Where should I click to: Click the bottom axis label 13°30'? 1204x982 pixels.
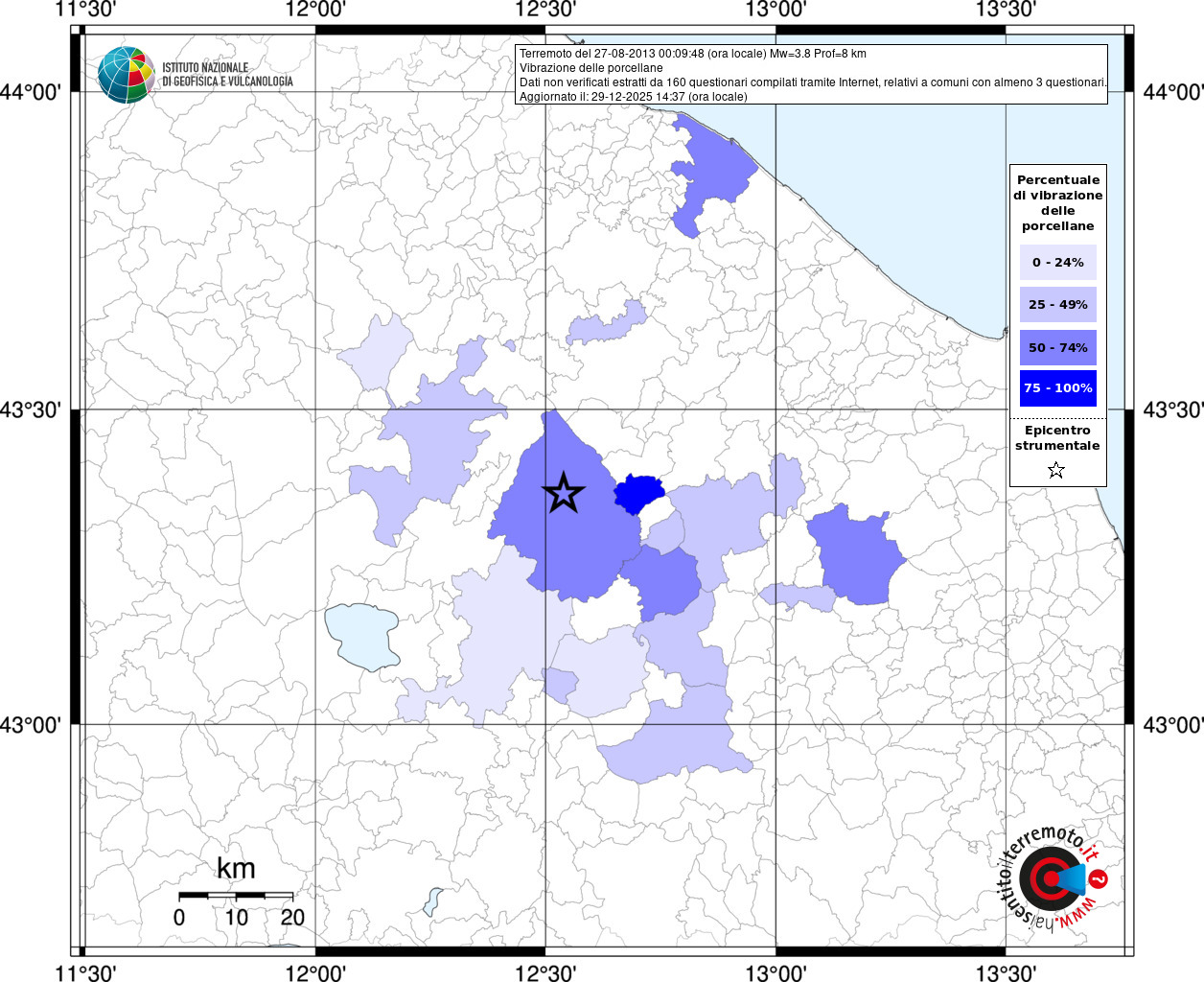pyautogui.click(x=1006, y=972)
